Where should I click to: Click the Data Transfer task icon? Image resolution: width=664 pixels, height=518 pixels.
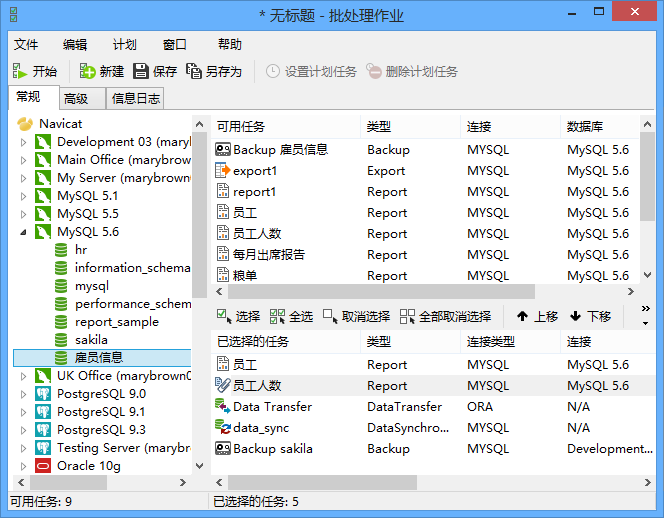[223, 406]
